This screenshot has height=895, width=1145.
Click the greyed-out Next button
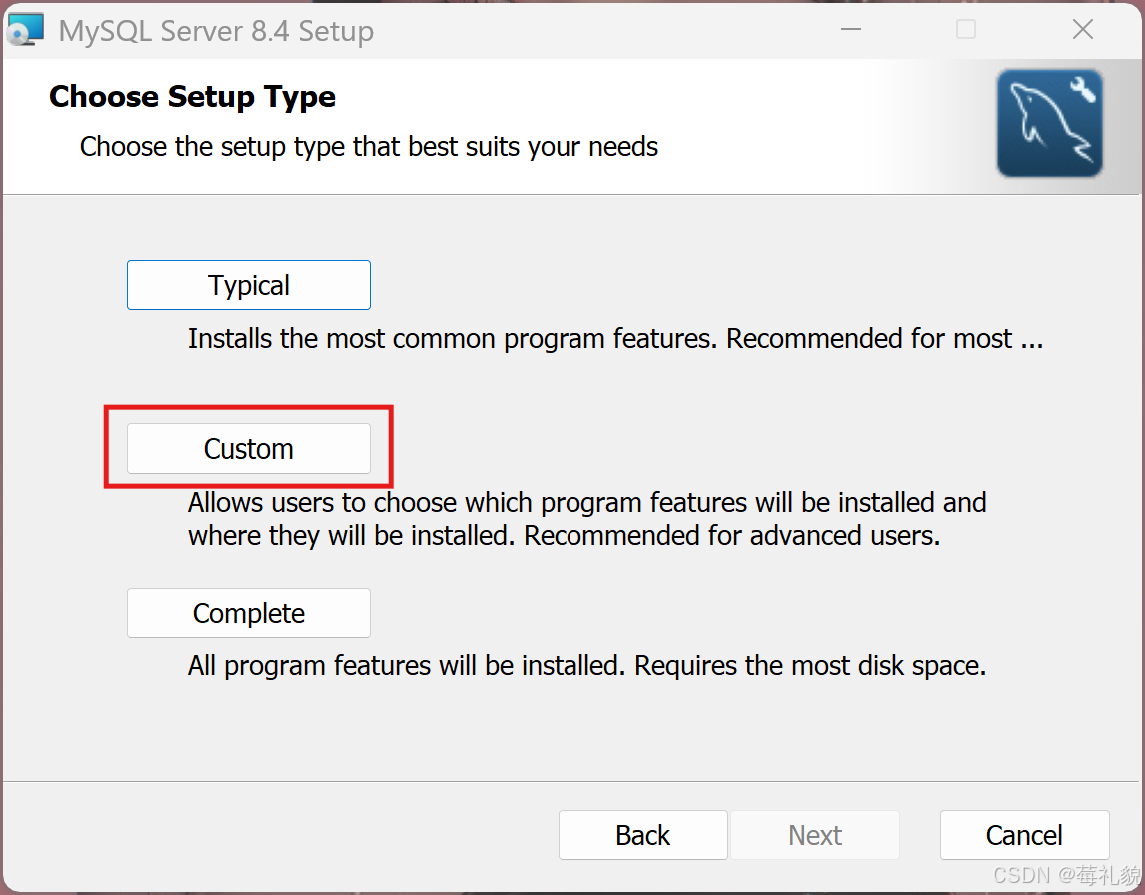[815, 835]
